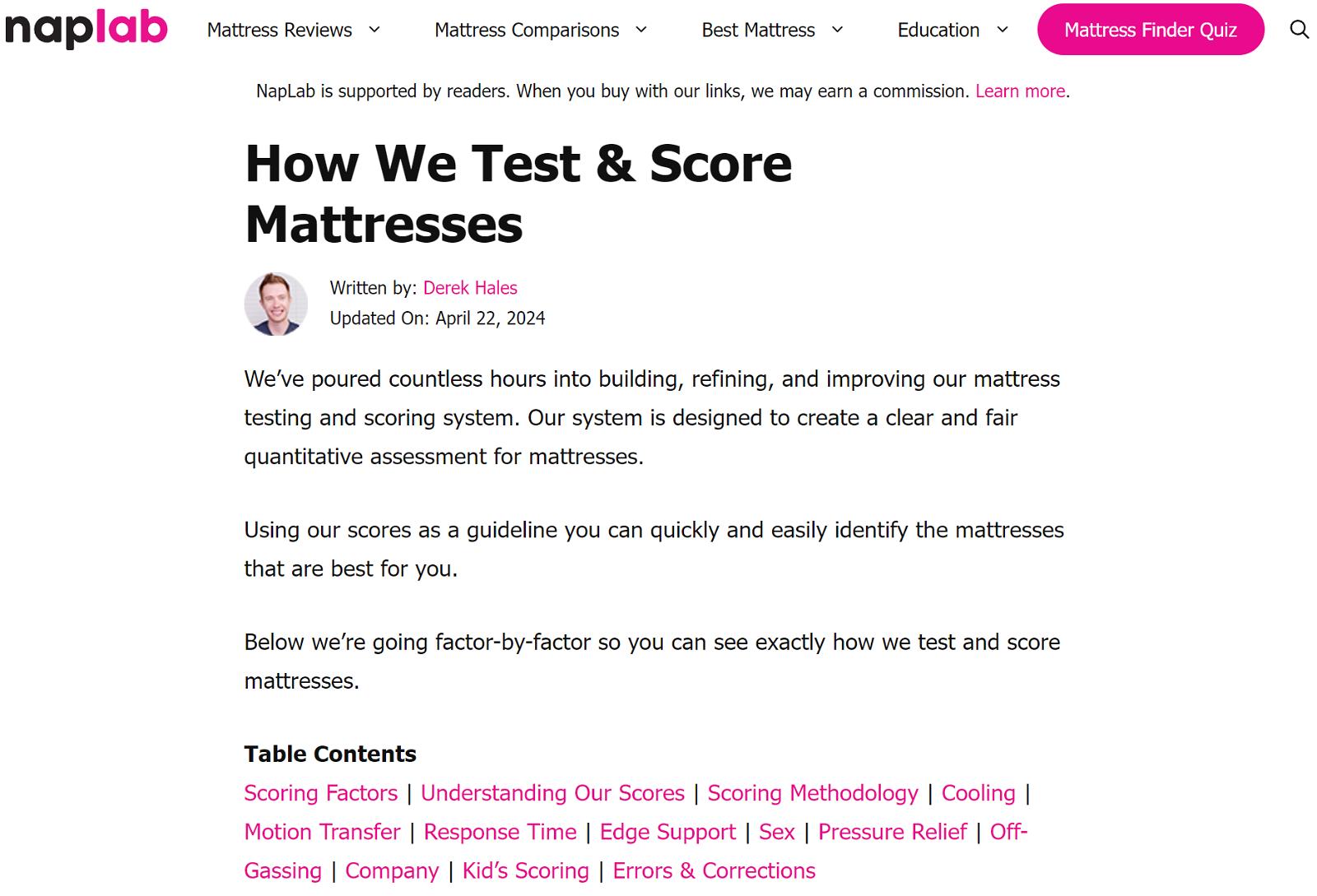Click the search magnifier icon
1317x896 pixels.
click(1299, 30)
